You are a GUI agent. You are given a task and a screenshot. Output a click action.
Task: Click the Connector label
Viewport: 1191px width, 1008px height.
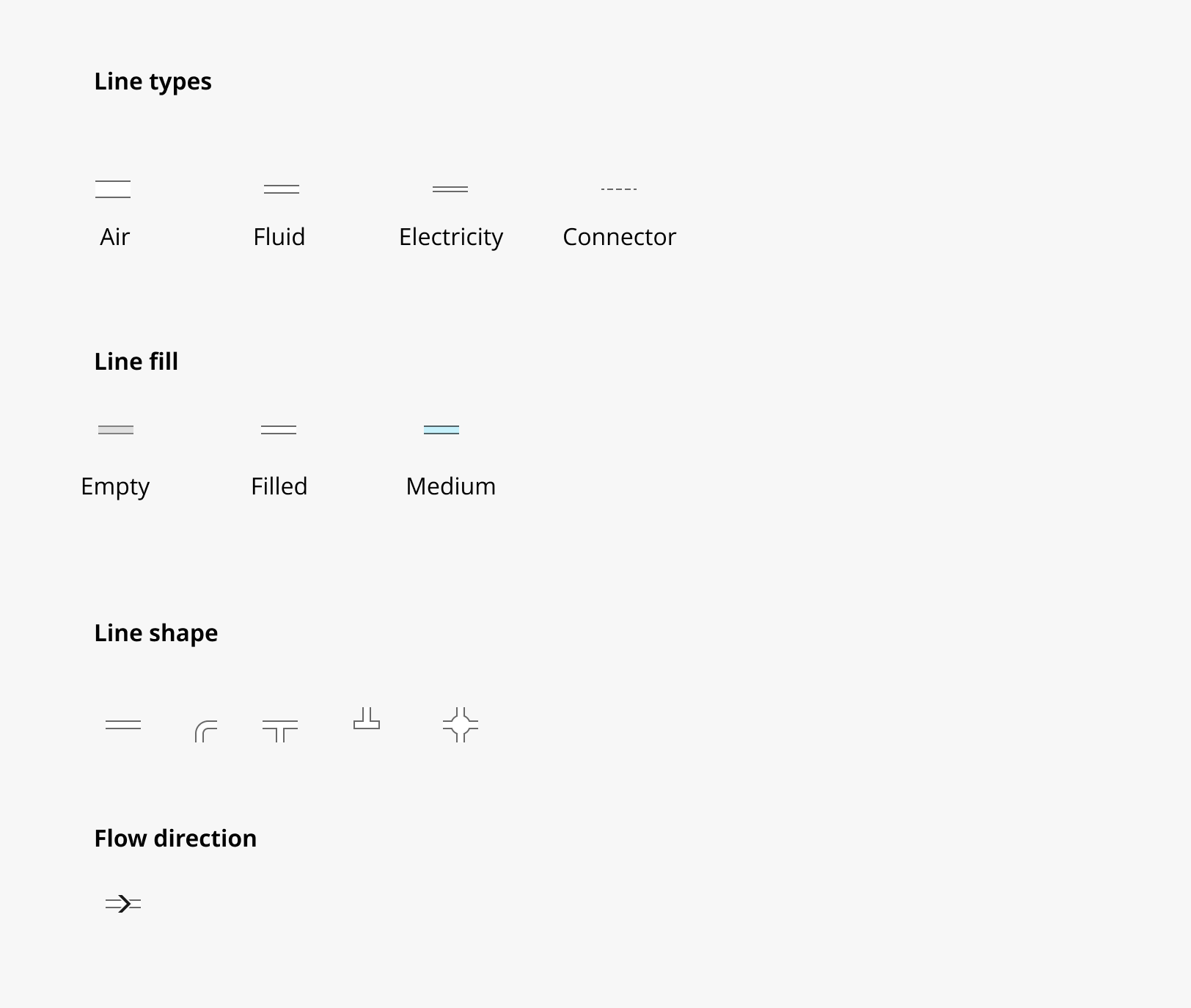tap(620, 237)
